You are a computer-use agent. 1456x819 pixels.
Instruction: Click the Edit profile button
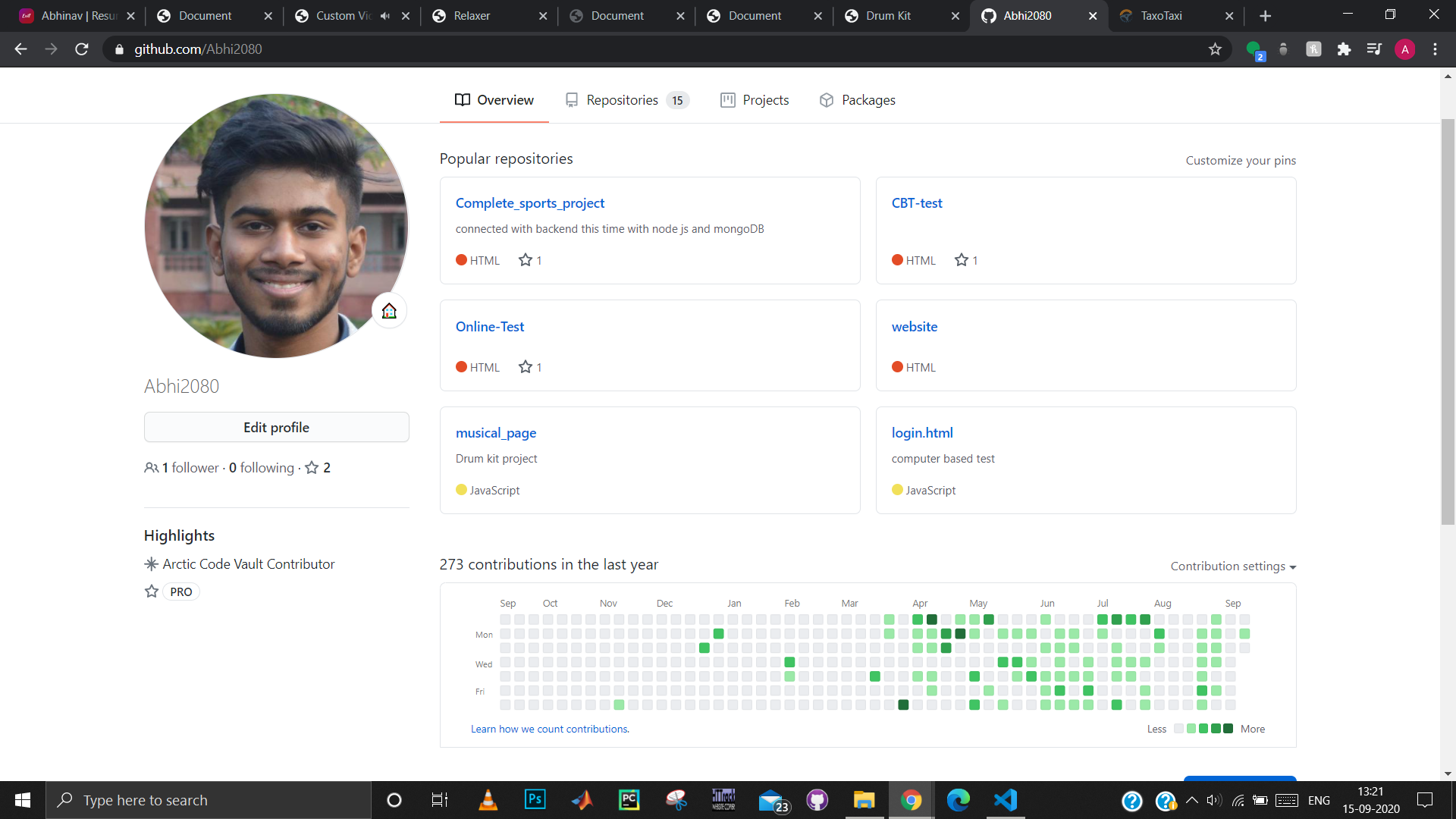(x=276, y=427)
